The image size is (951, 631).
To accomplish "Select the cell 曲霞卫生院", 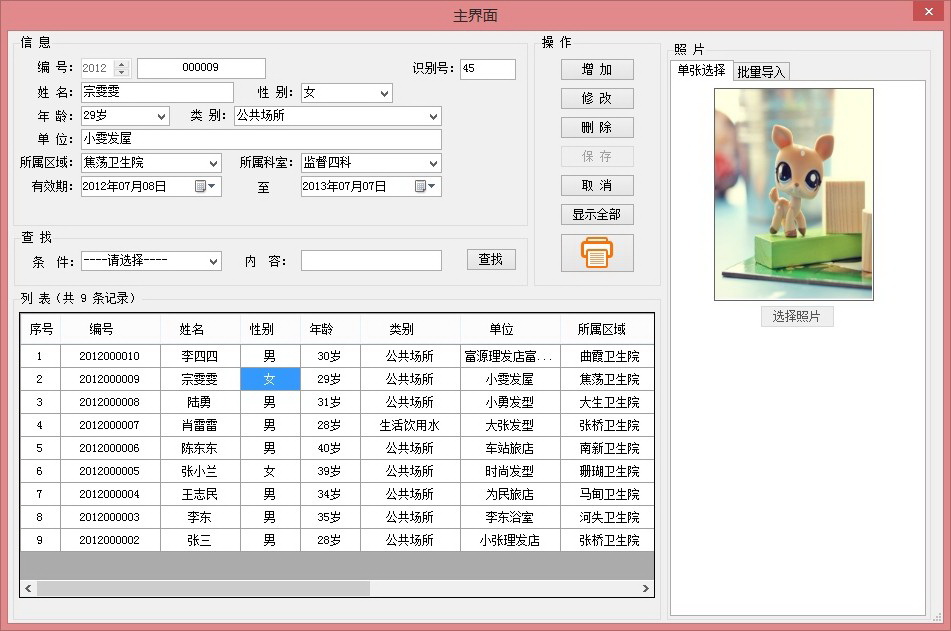I will click(x=607, y=356).
